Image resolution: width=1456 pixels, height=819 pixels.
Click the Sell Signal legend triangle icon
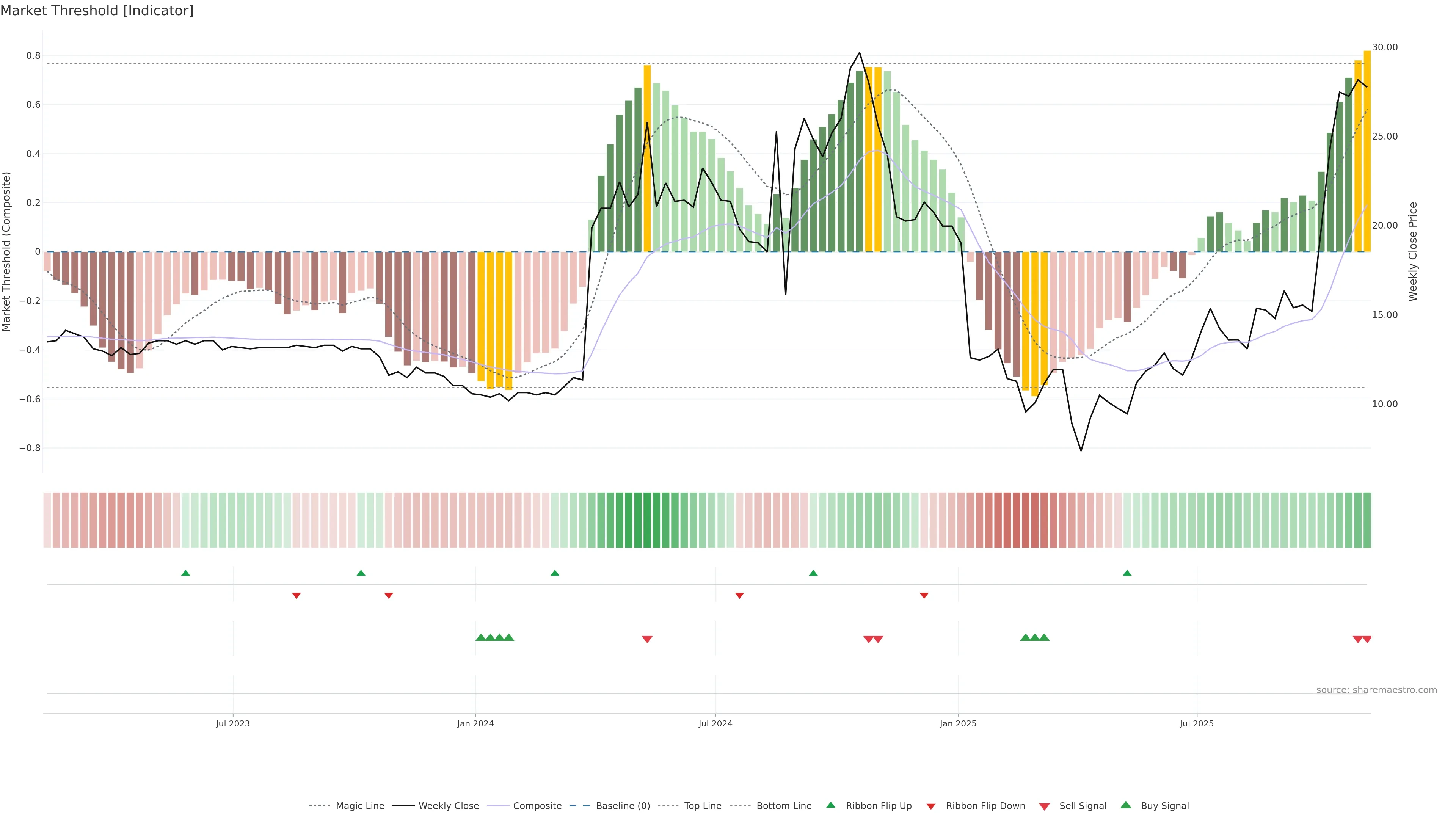pos(1045,806)
